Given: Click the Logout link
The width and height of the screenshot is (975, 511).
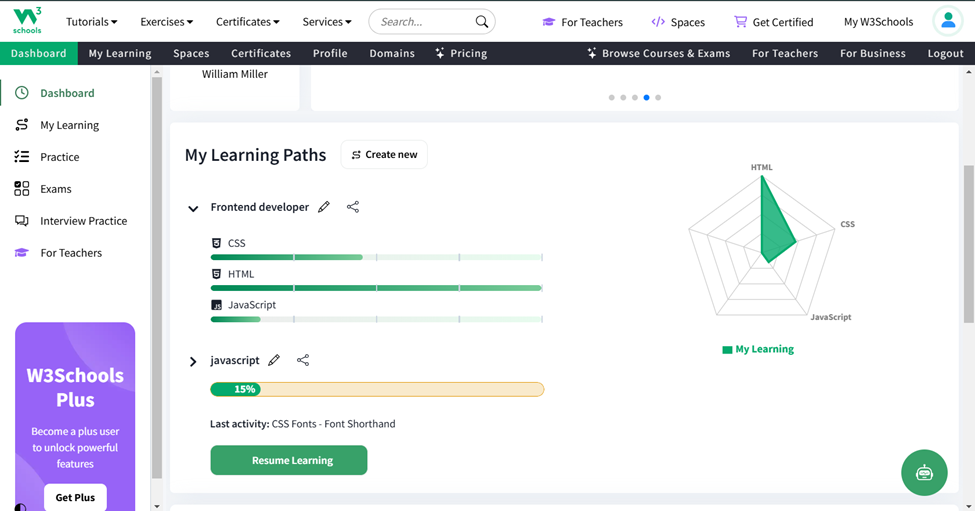Looking at the screenshot, I should [x=945, y=53].
